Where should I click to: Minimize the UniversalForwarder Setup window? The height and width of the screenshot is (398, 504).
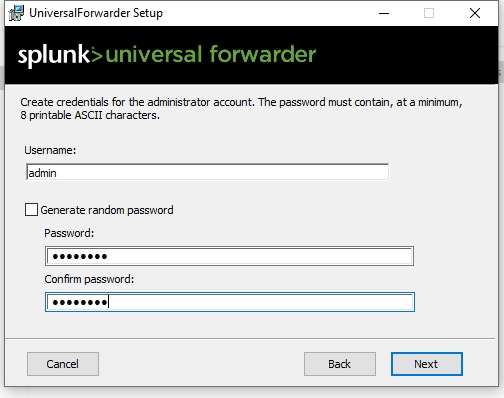(384, 13)
